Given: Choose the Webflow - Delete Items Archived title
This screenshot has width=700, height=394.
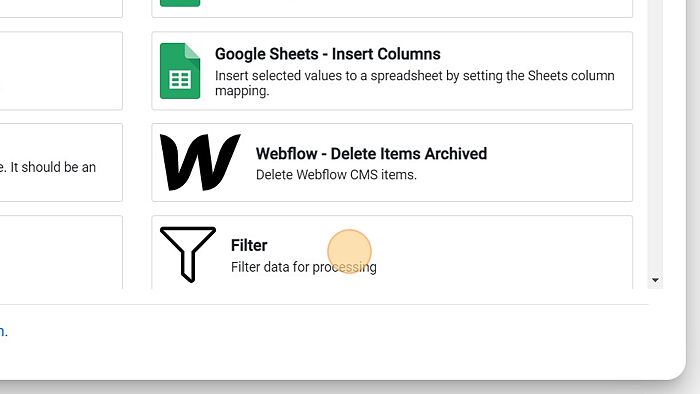Looking at the screenshot, I should pos(371,153).
